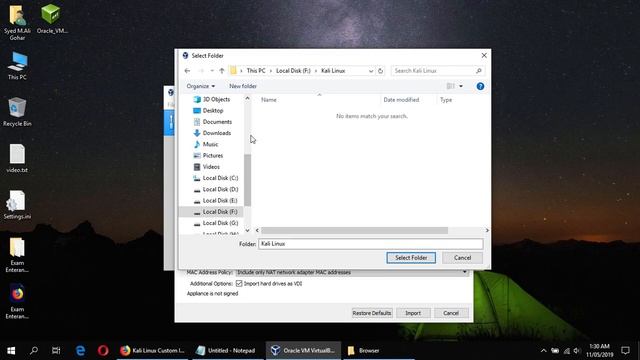The width and height of the screenshot is (640, 360).
Task: Switch to Oracle VM VirtualBox taskbar item
Action: 303,351
